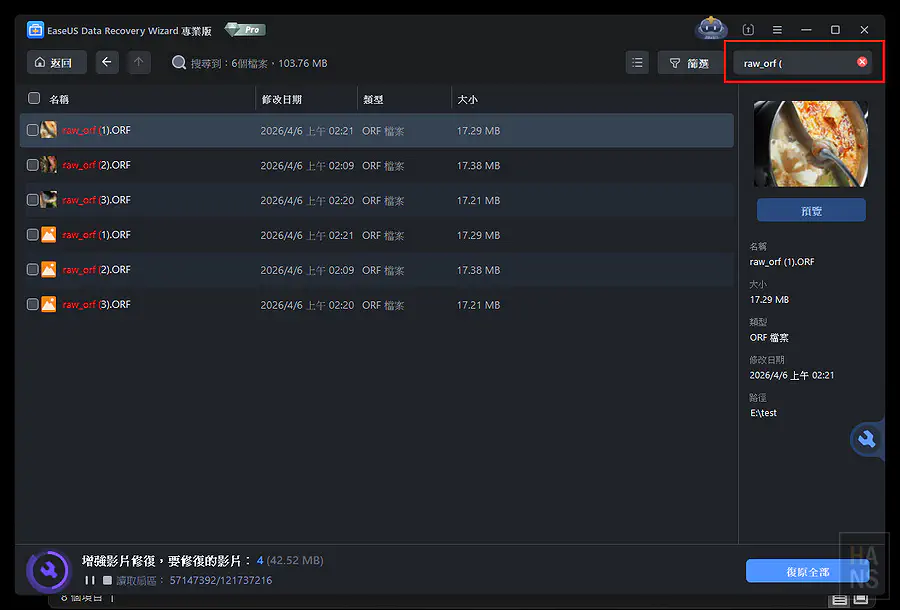
Task: Open the hamburger menu in title bar
Action: (x=777, y=30)
